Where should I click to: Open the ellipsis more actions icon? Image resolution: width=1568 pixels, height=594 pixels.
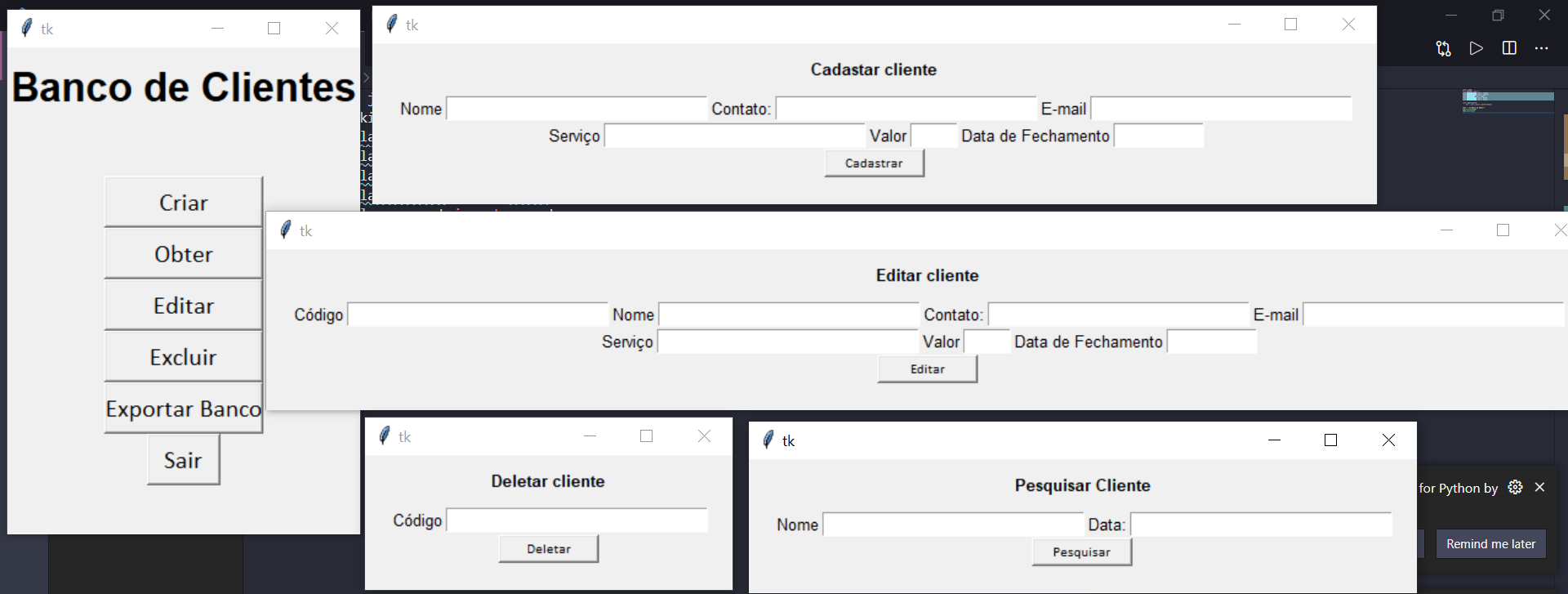point(1542,48)
